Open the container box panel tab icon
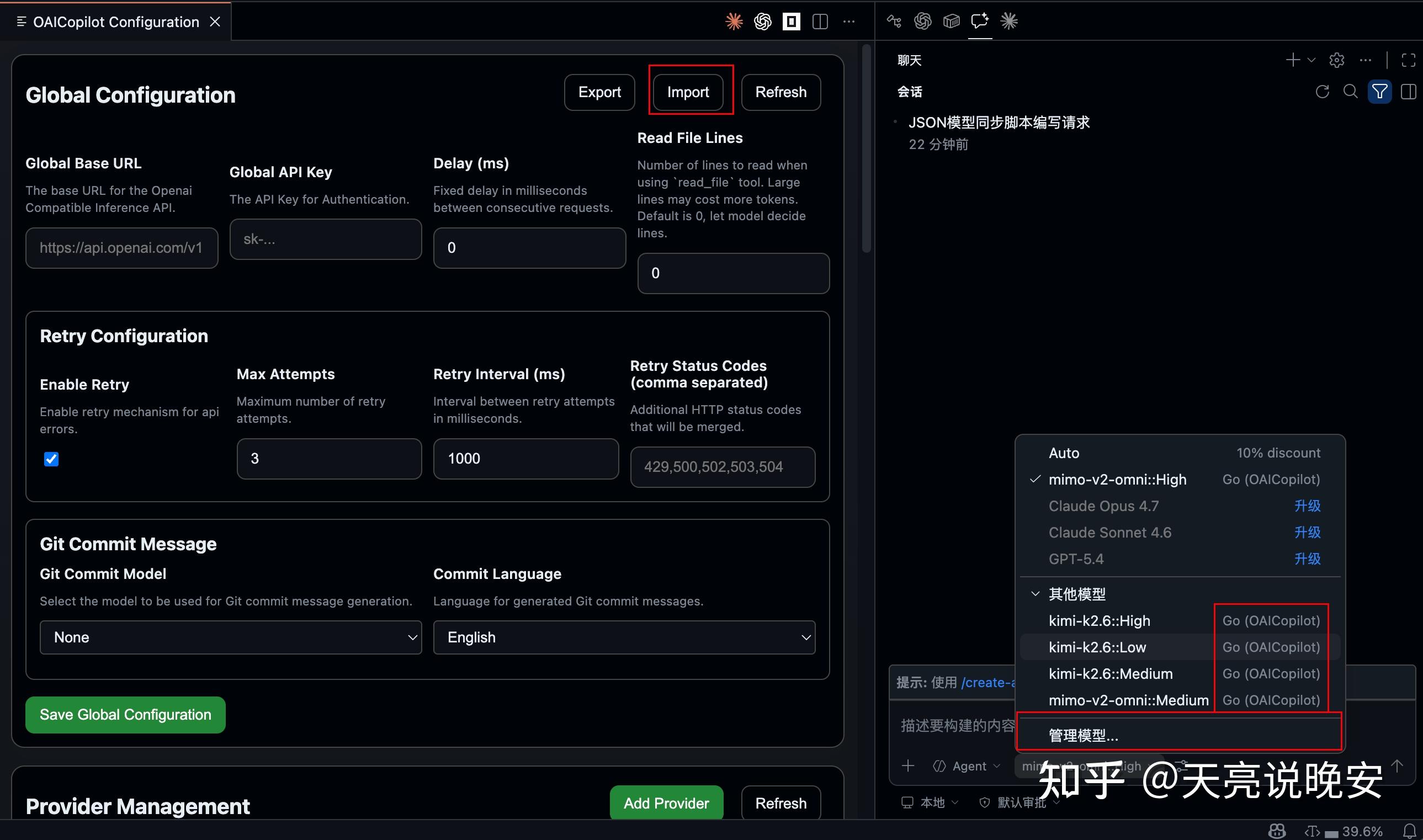This screenshot has width=1423, height=840. click(x=952, y=21)
